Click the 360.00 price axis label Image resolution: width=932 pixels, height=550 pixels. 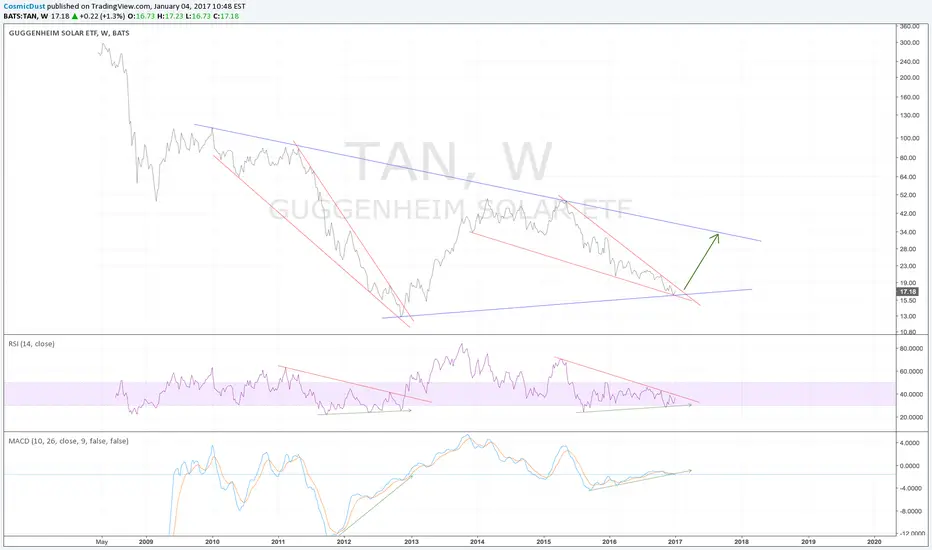tap(910, 27)
